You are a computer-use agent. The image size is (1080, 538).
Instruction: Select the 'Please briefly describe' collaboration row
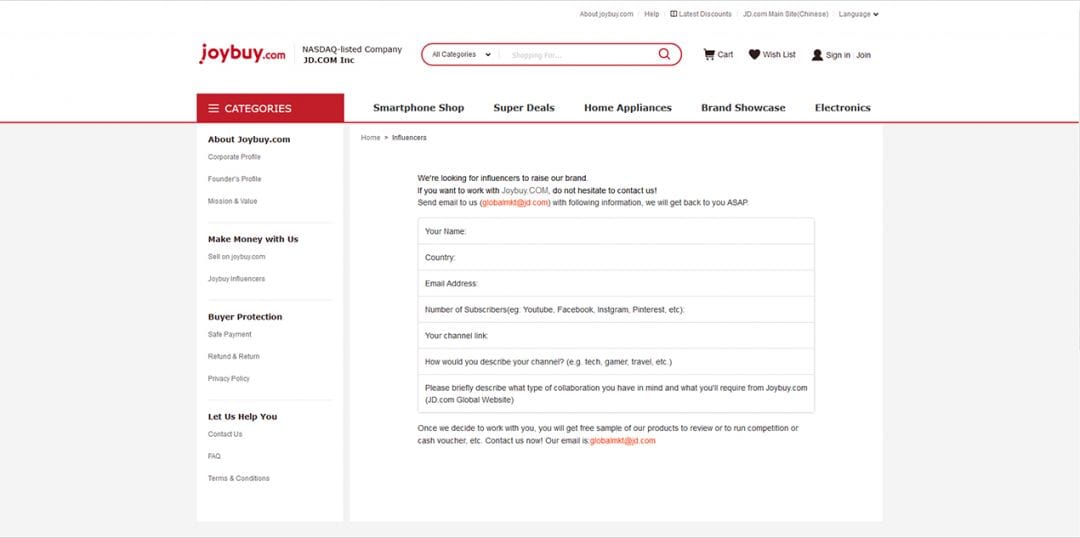tap(616, 393)
